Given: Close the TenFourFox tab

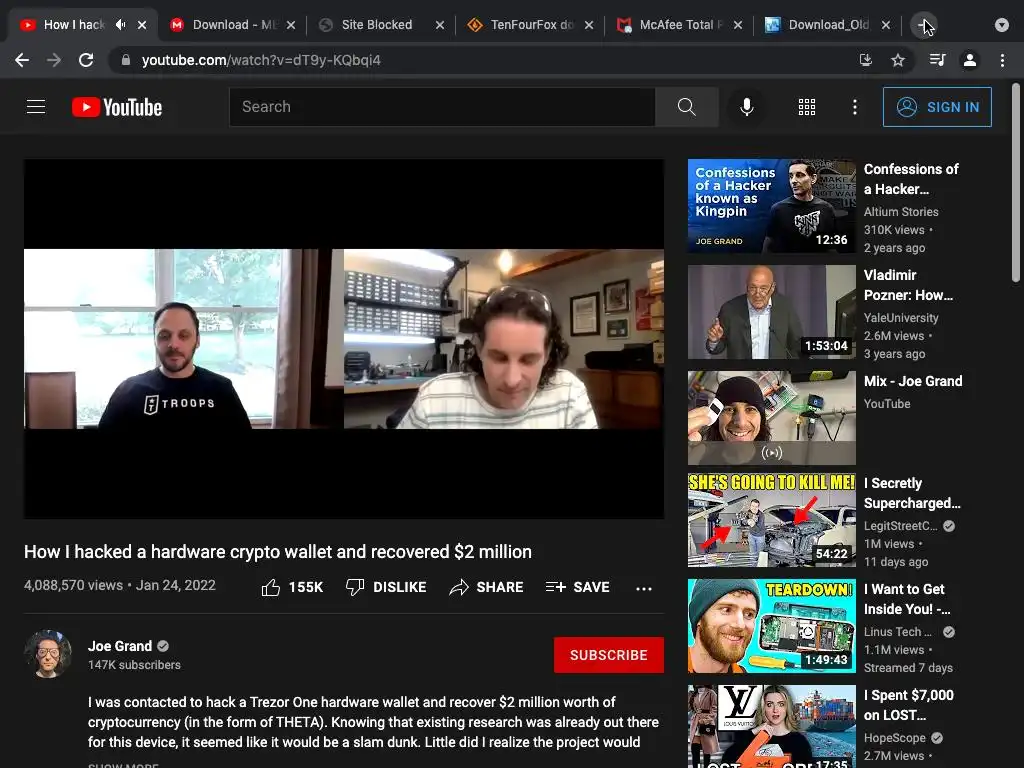Looking at the screenshot, I should point(589,25).
